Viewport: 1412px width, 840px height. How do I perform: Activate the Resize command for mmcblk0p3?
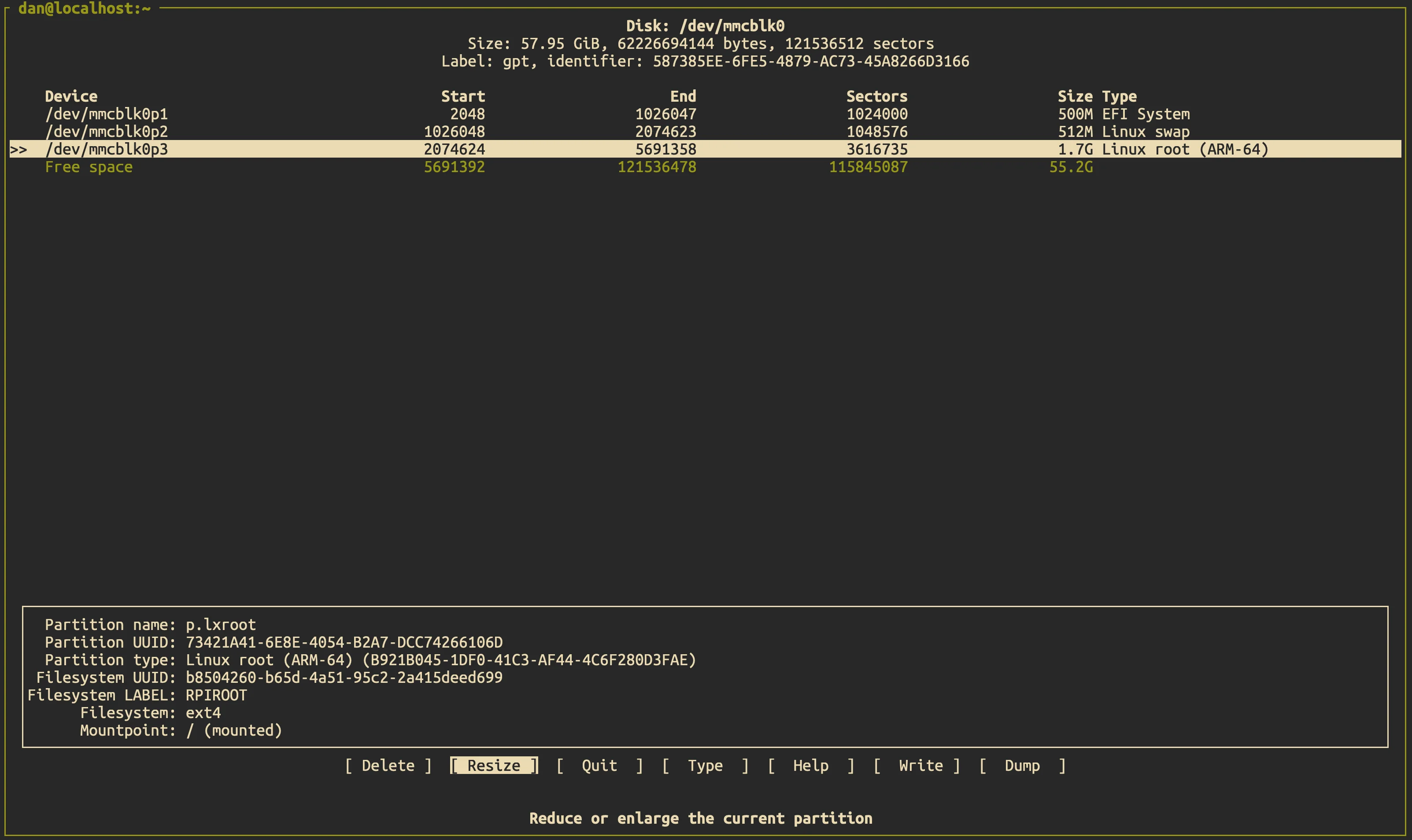click(494, 765)
